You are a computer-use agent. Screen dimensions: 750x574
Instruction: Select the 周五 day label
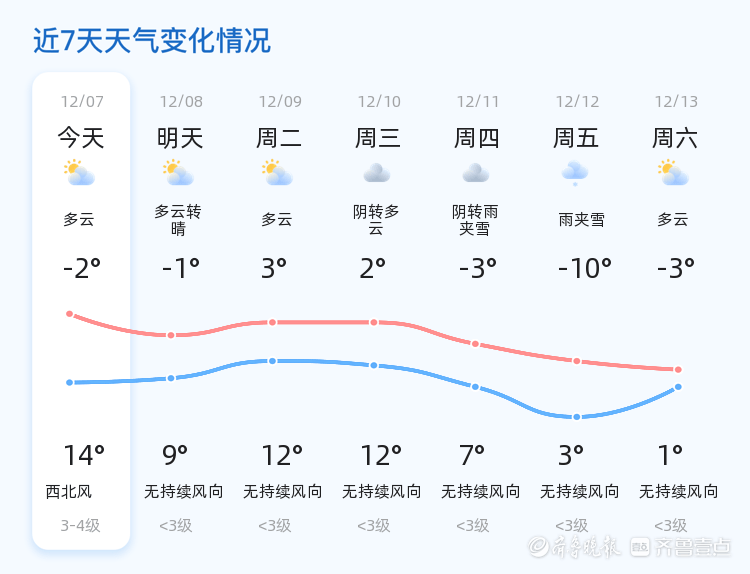click(x=576, y=138)
